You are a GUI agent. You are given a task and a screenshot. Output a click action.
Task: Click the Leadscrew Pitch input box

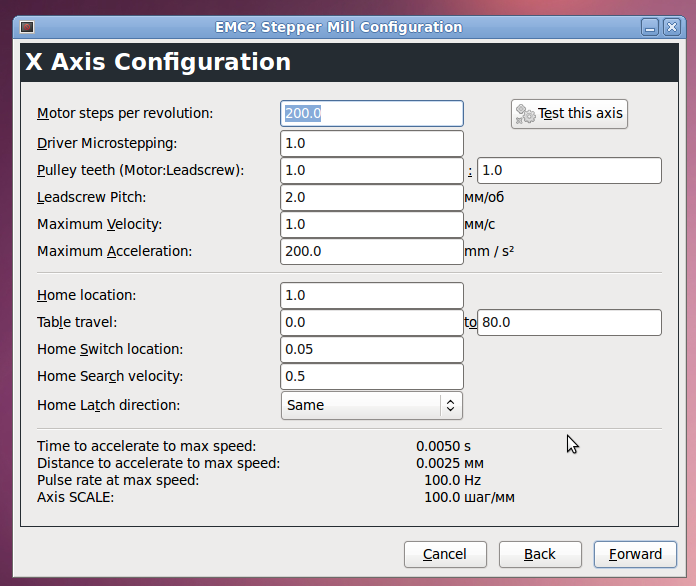click(x=372, y=197)
